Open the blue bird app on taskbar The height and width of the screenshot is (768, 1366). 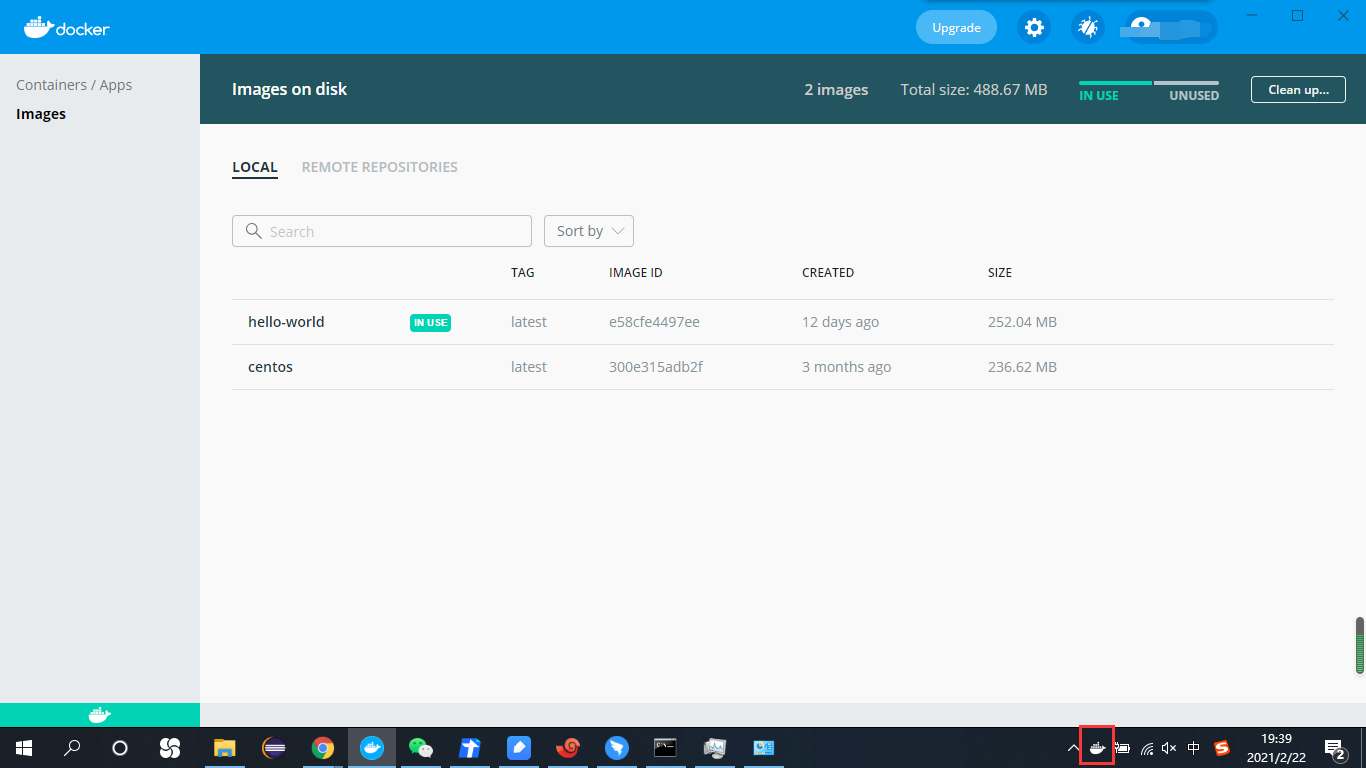click(617, 748)
